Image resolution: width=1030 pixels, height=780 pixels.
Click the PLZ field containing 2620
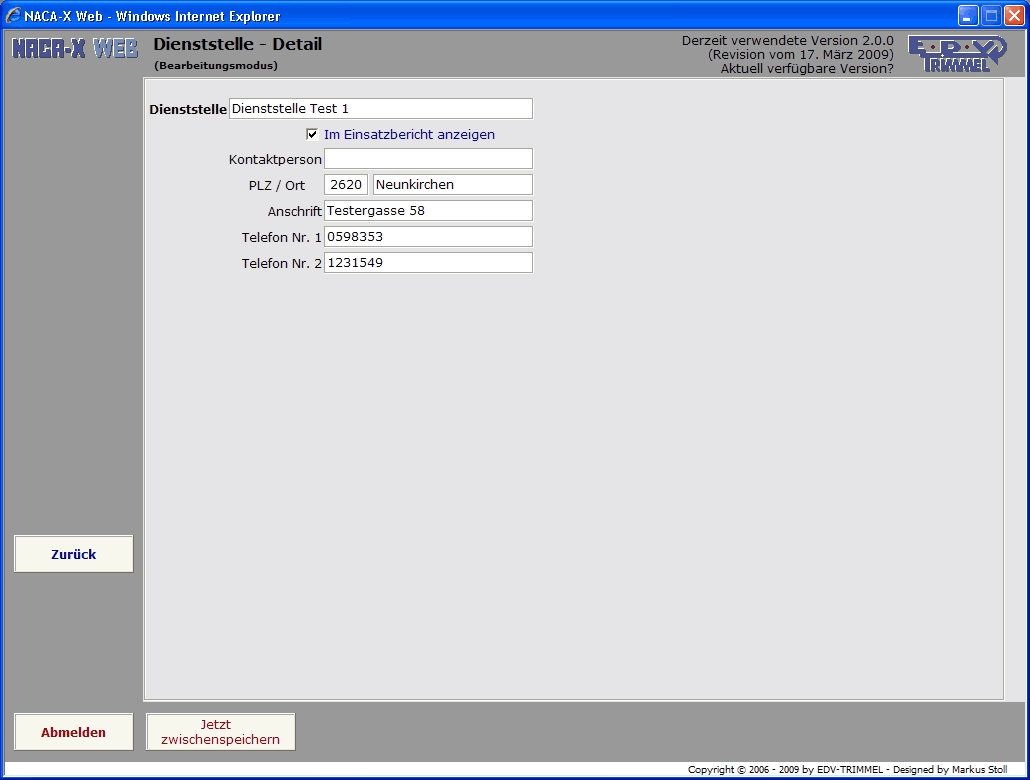click(x=346, y=185)
